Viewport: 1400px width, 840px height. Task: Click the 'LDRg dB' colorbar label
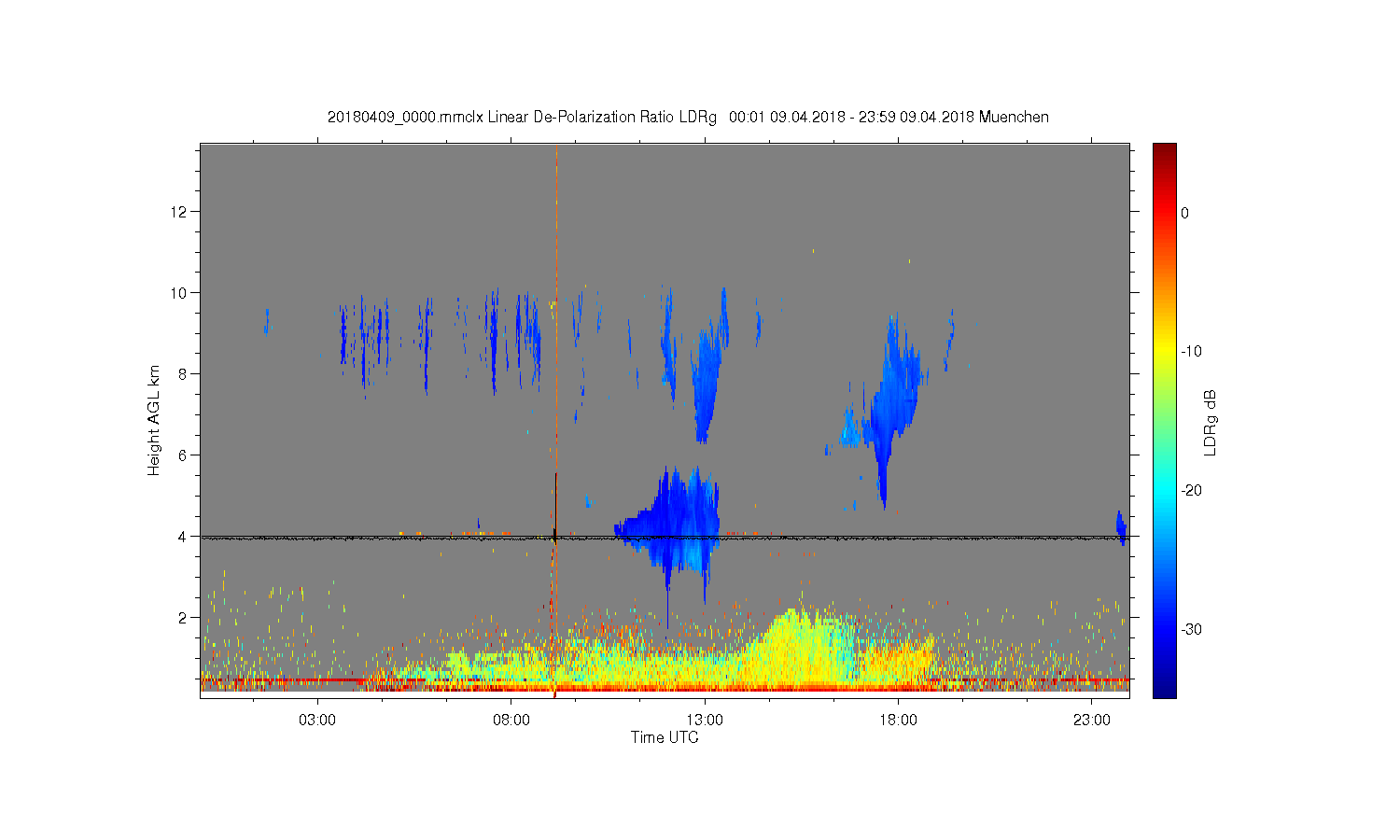click(1210, 423)
